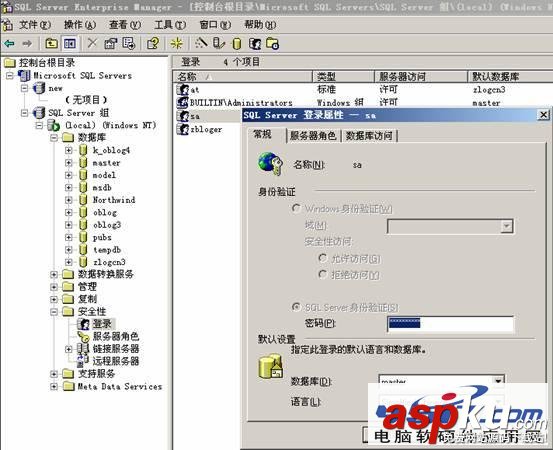Image resolution: width=553 pixels, height=450 pixels.
Task: Click the Northwind database icon
Action: coord(83,200)
